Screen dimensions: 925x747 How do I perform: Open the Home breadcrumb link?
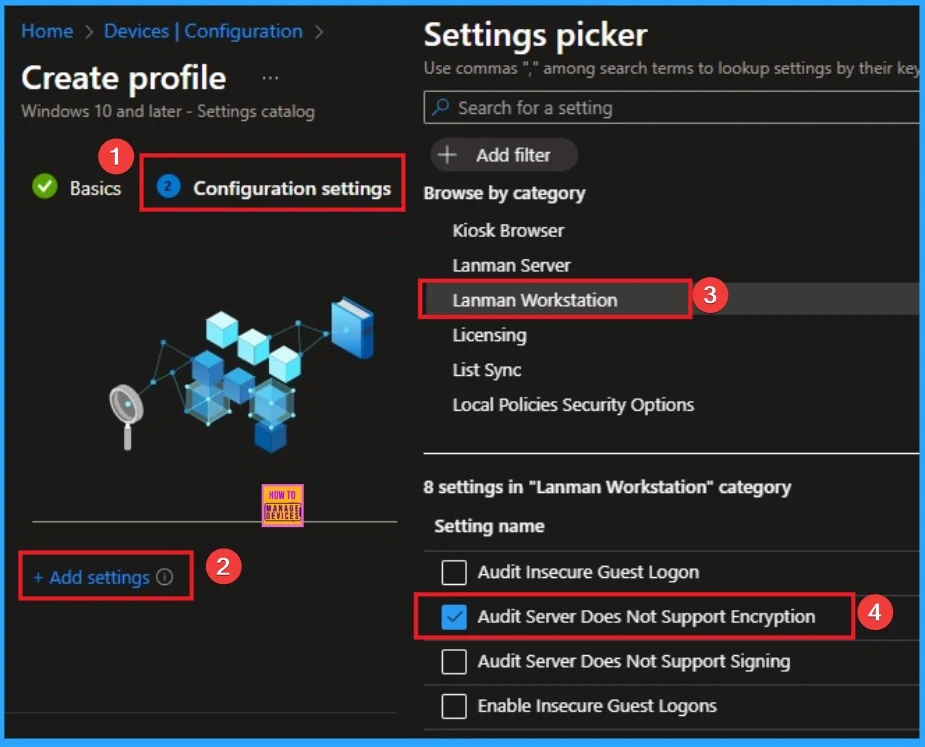click(47, 31)
